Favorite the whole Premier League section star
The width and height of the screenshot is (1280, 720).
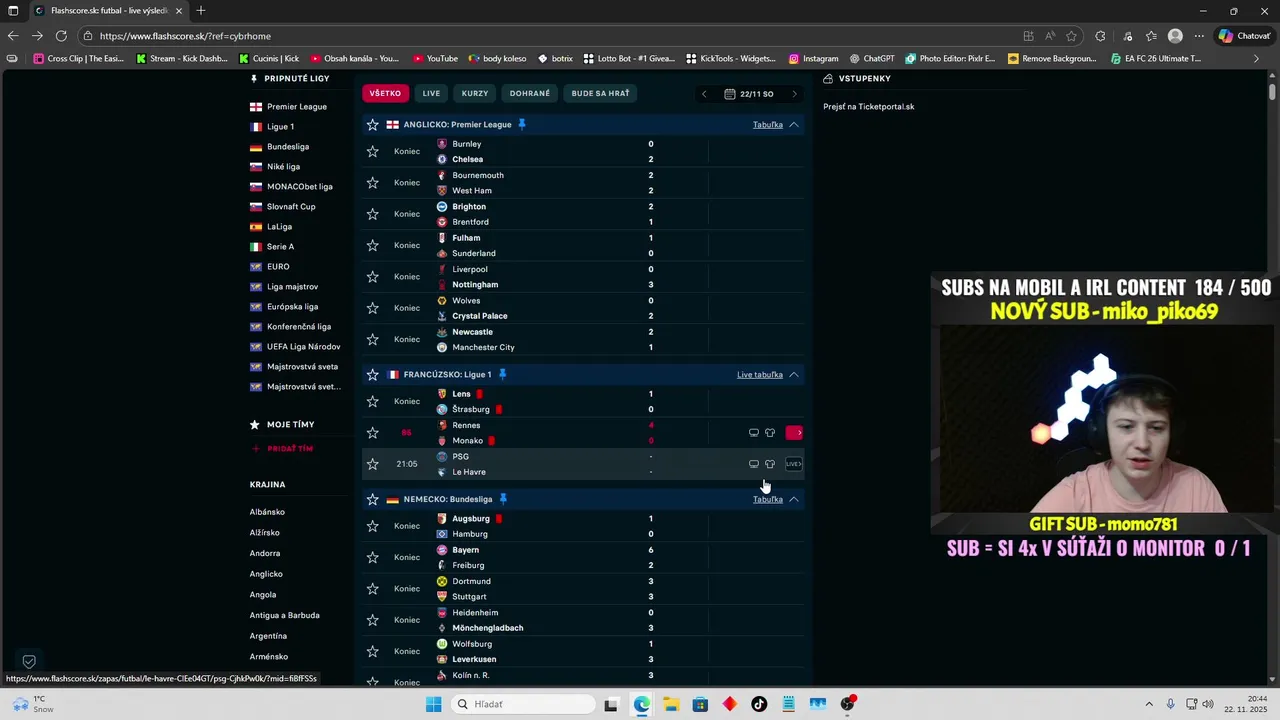[373, 125]
